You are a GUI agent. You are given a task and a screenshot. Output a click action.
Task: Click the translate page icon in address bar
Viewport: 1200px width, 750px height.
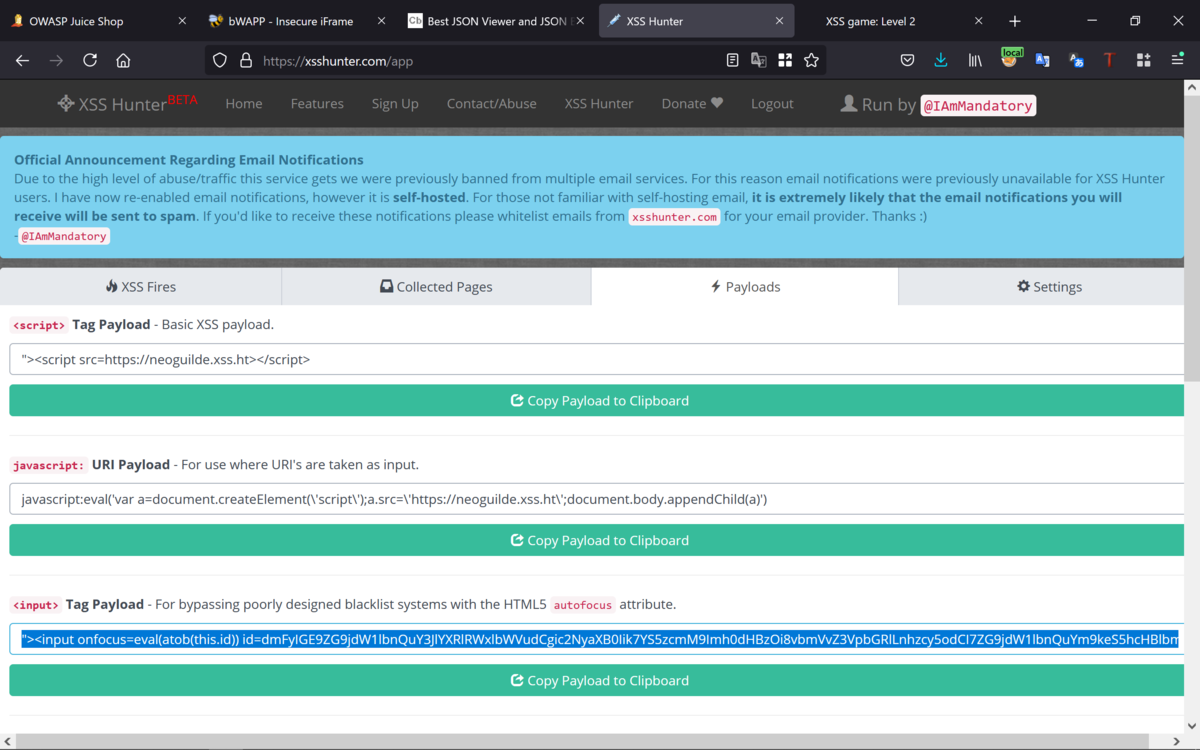point(759,60)
